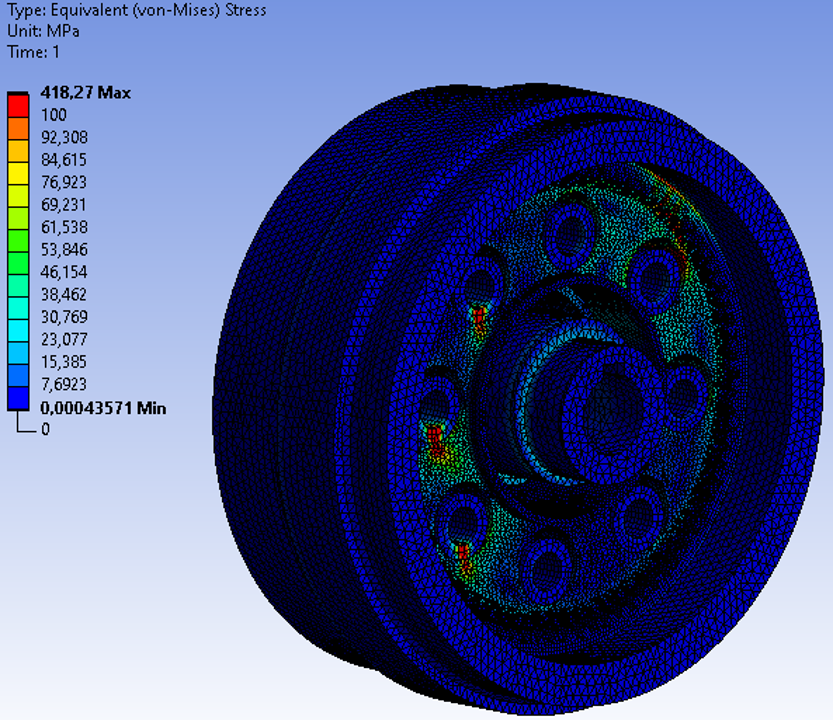Screen dimensions: 833x720
Task: Click the Unit: MPa label
Action: [42, 32]
